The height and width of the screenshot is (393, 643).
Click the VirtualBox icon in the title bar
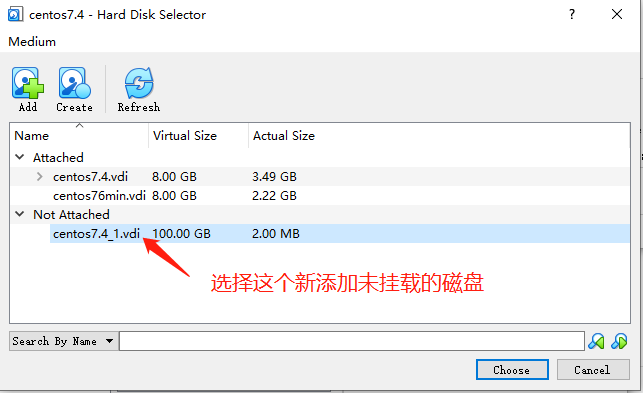tap(15, 14)
